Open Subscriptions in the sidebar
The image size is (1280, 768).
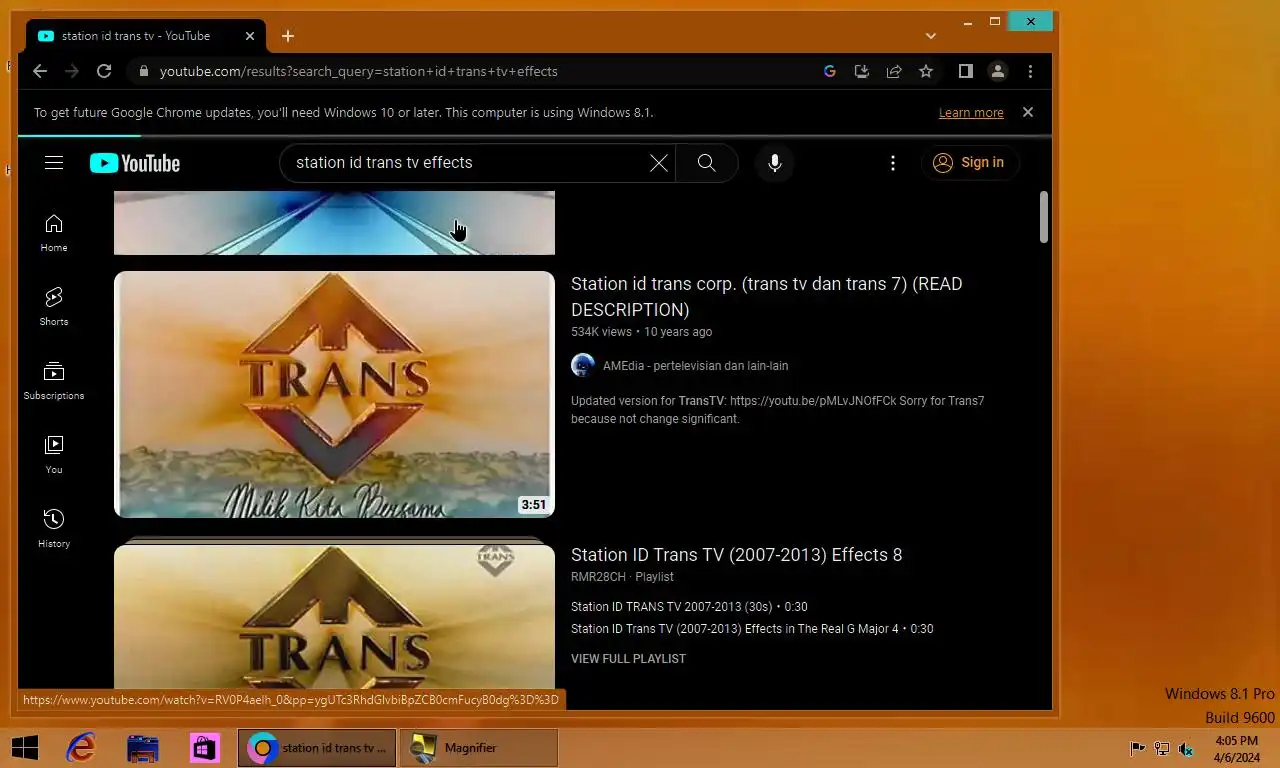pyautogui.click(x=54, y=381)
